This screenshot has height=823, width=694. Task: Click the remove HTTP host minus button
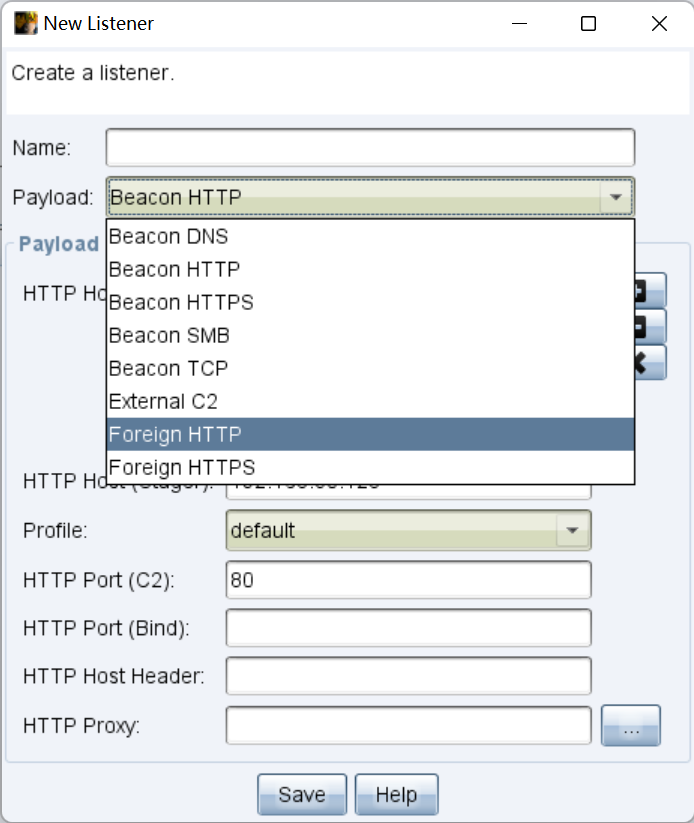click(650, 326)
